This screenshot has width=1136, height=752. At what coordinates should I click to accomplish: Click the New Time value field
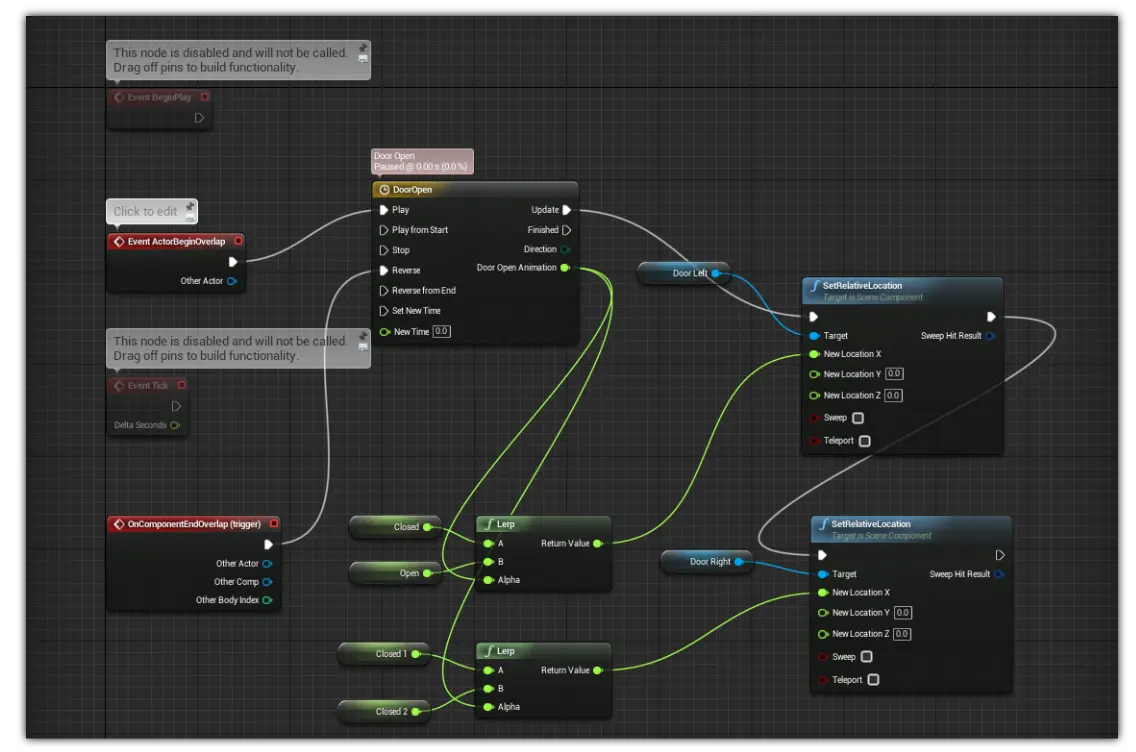(441, 331)
